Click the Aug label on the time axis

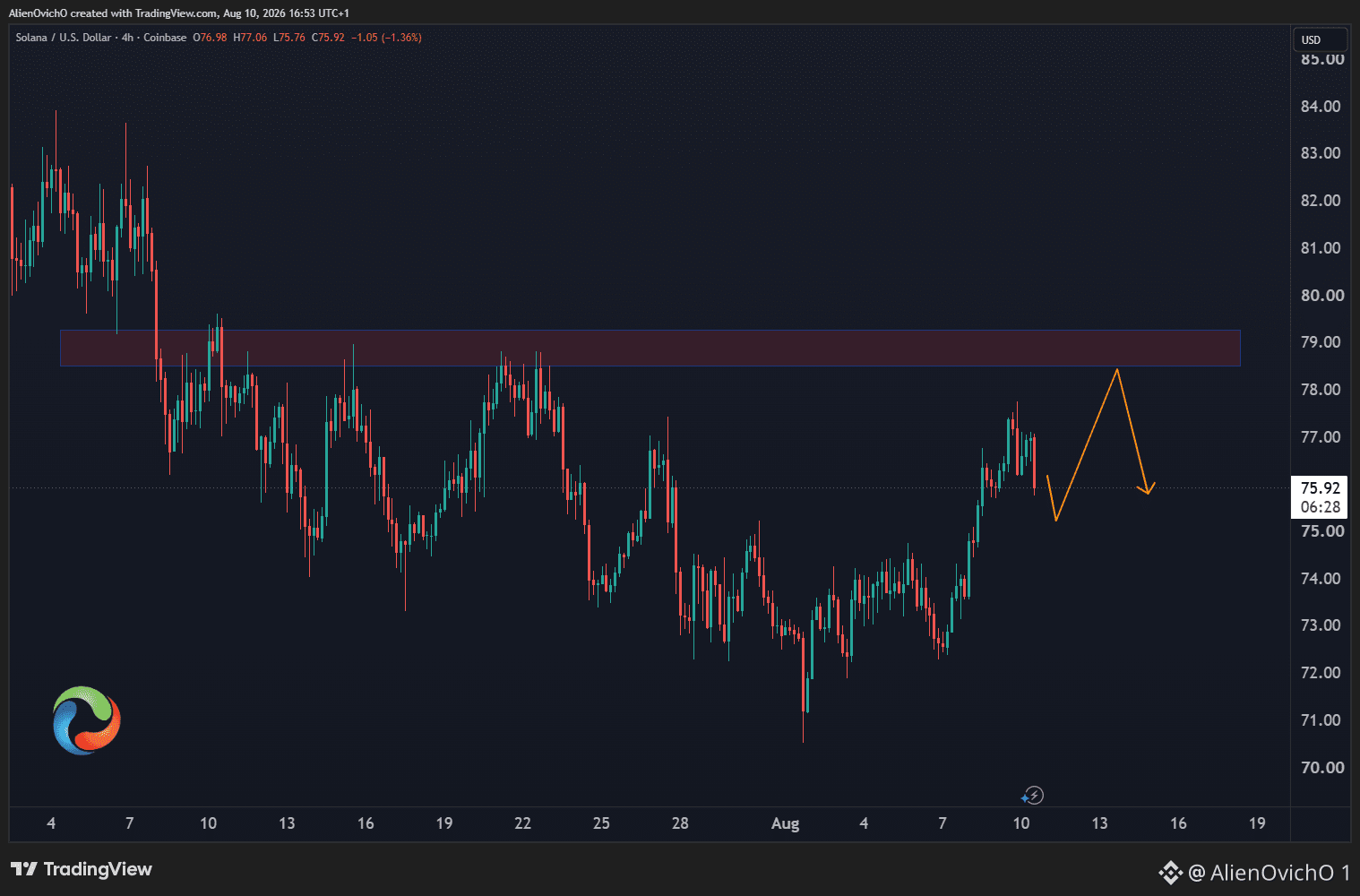[x=785, y=823]
